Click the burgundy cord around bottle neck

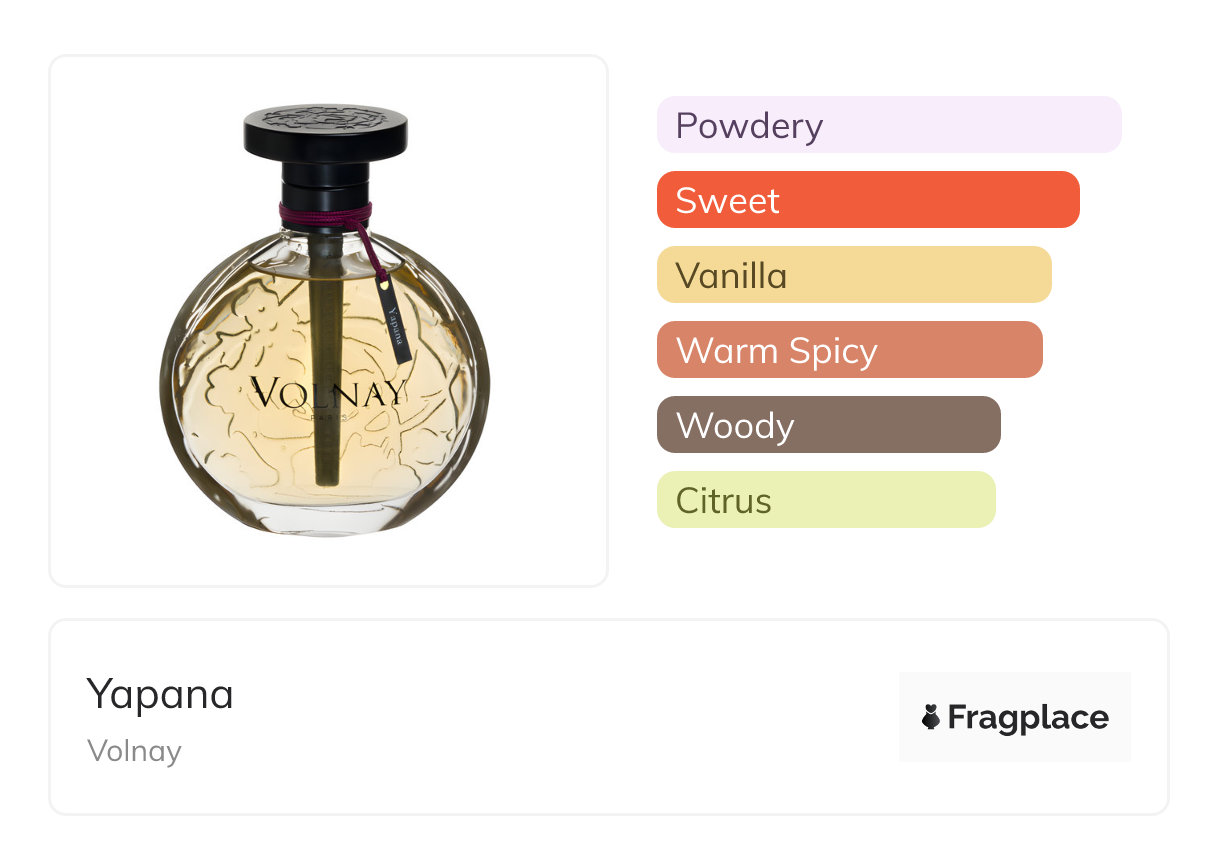tap(325, 213)
